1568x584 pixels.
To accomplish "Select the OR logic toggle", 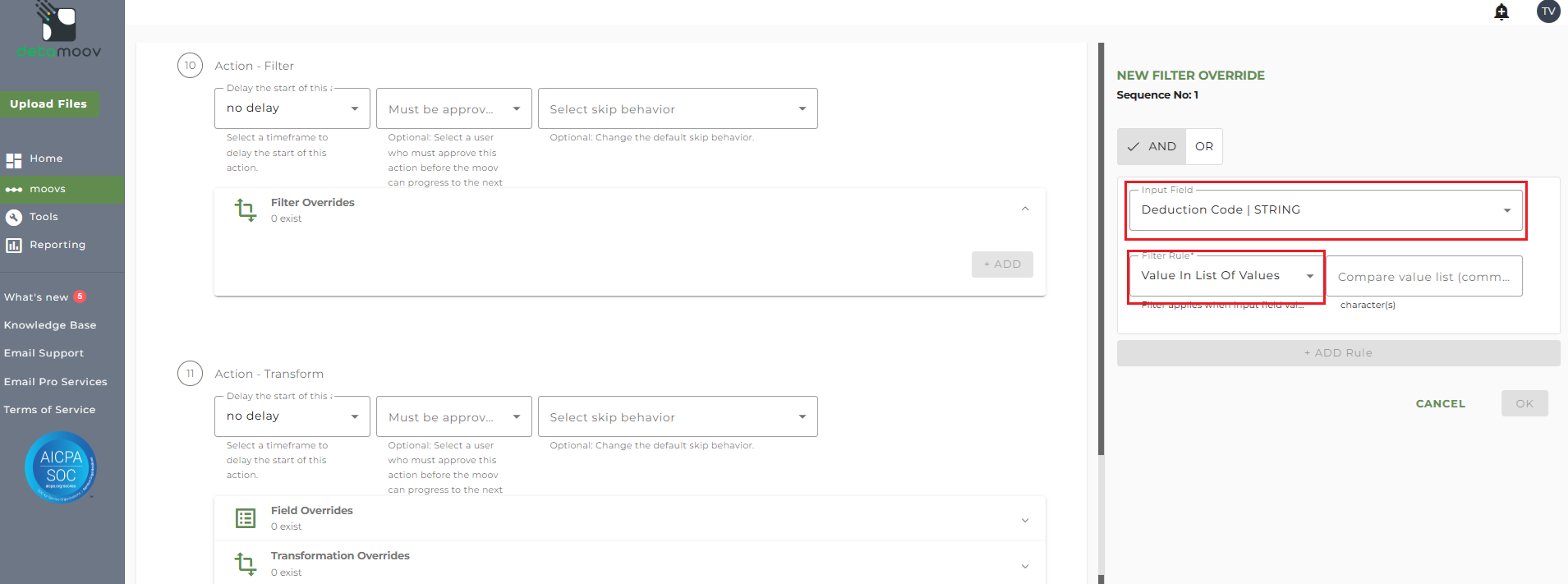I will coord(1204,146).
